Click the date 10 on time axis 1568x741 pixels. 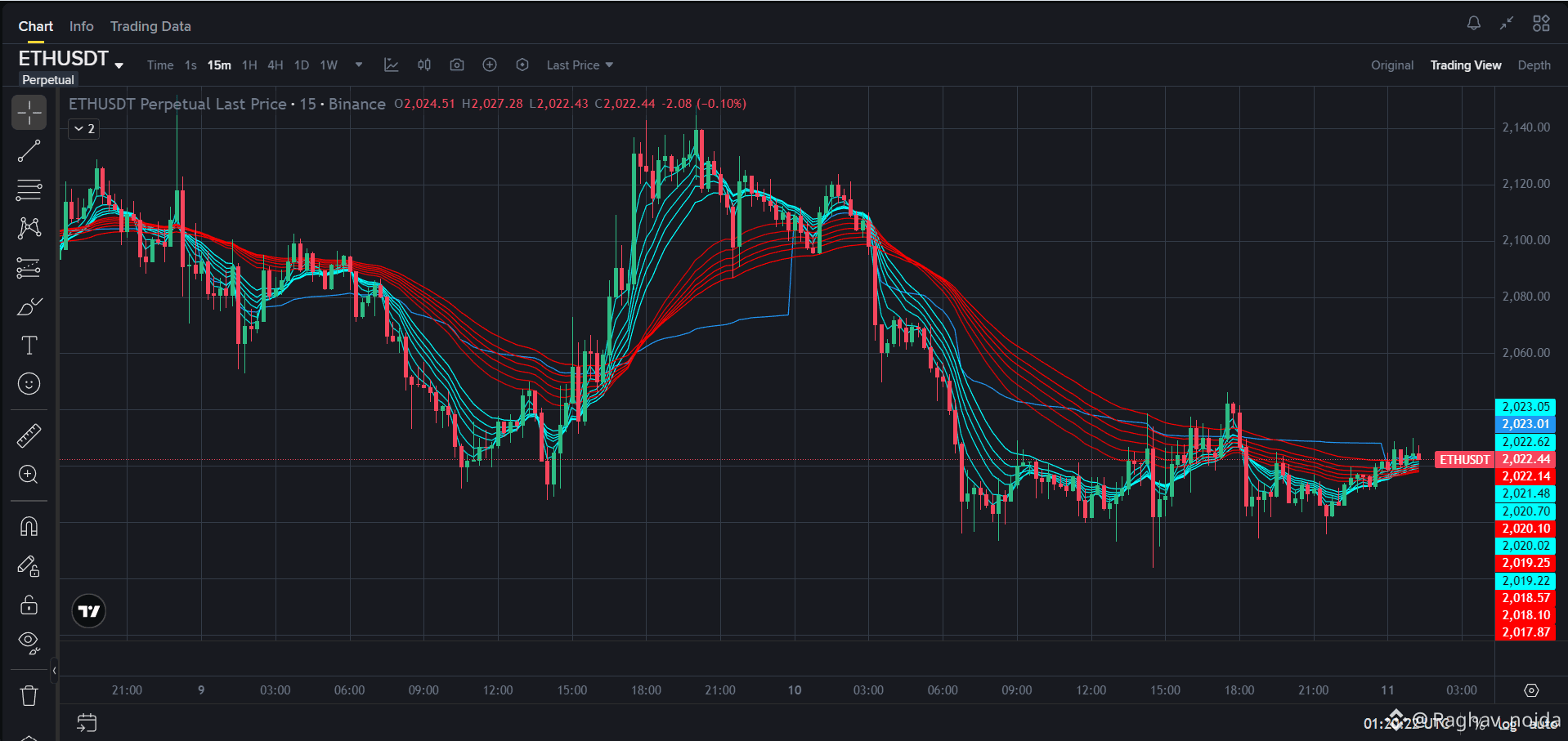click(795, 690)
